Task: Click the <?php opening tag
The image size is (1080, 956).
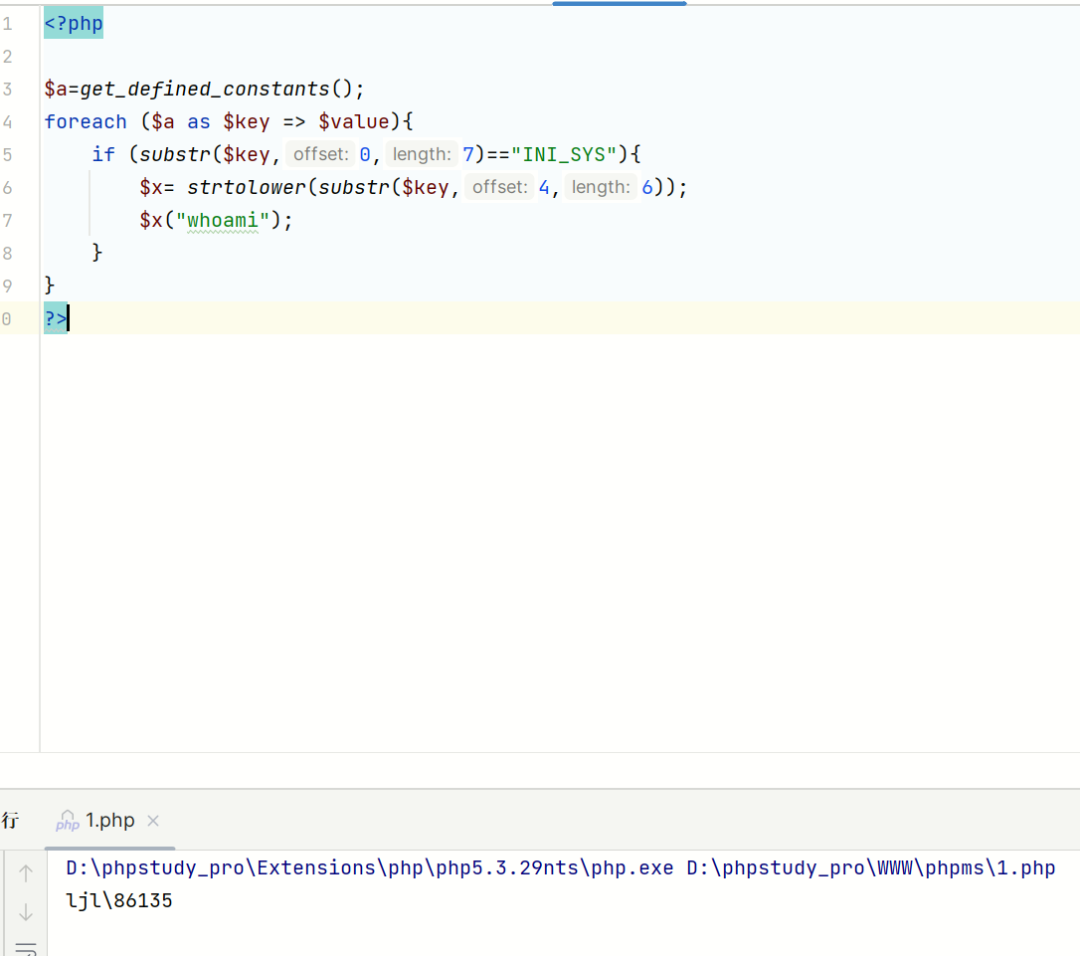Action: click(73, 23)
